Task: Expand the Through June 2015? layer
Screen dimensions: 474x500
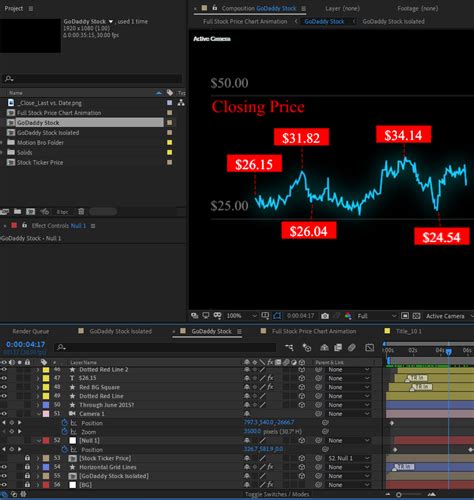Action: (38, 405)
